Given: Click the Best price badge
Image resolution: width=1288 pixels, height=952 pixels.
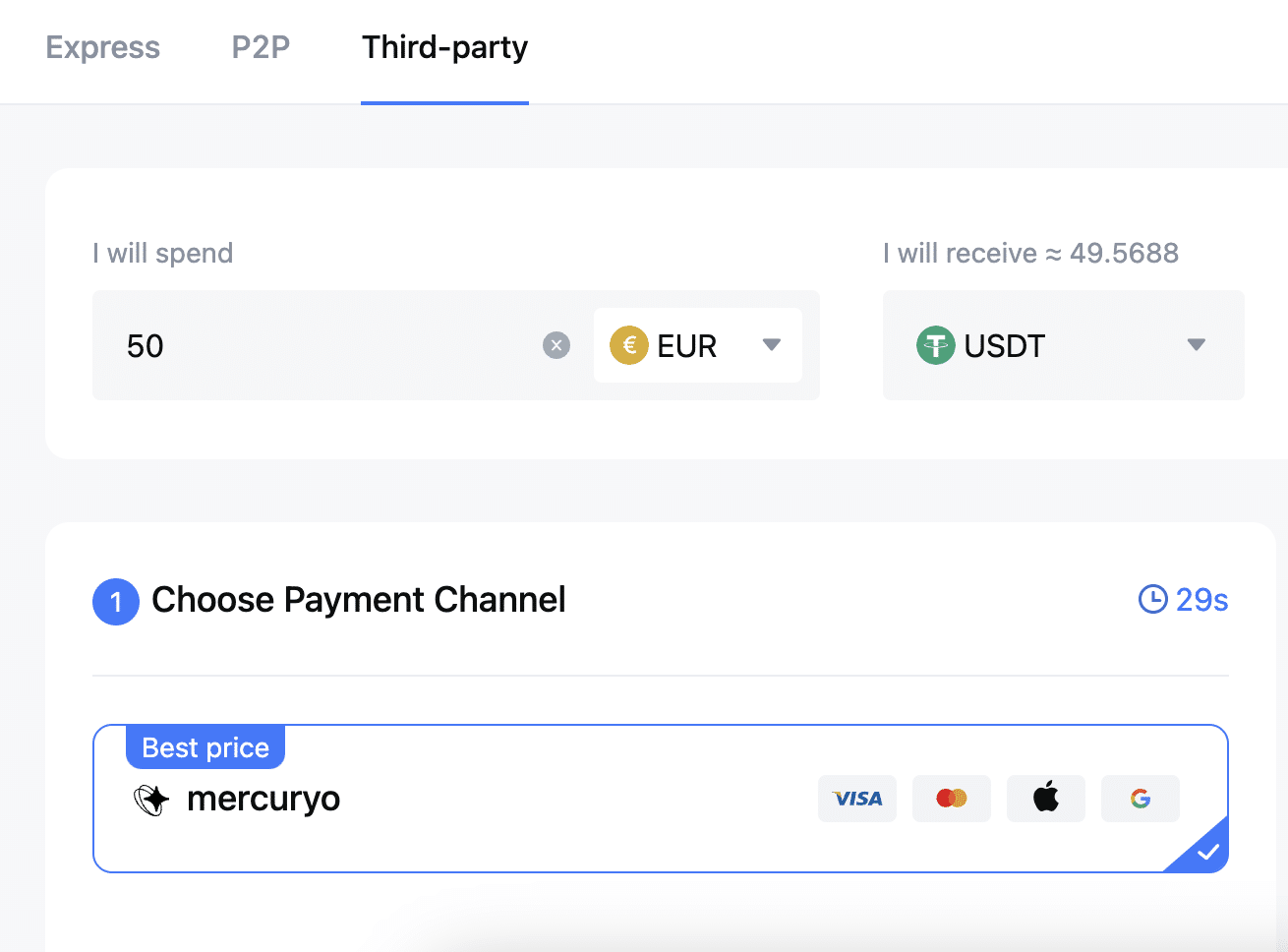Looking at the screenshot, I should click(205, 747).
